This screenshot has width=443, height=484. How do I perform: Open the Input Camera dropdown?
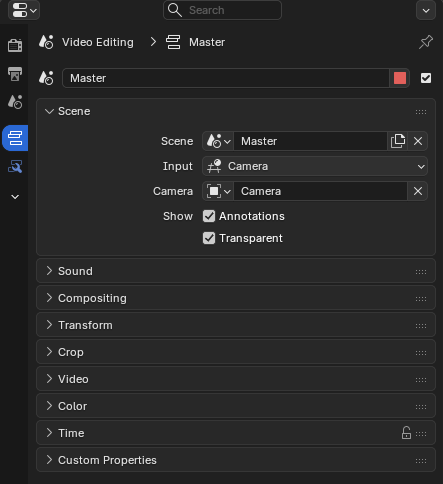(x=315, y=166)
